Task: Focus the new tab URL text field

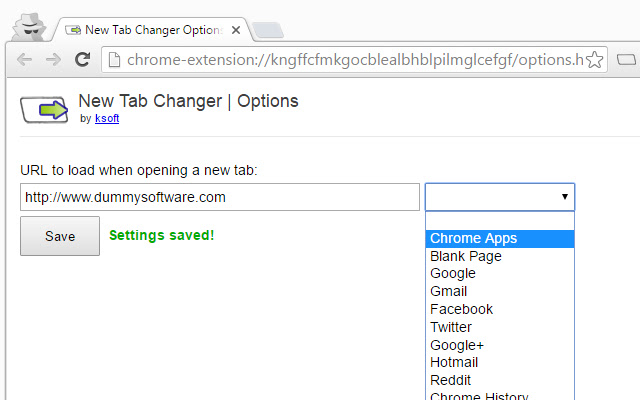Action: pyautogui.click(x=220, y=197)
